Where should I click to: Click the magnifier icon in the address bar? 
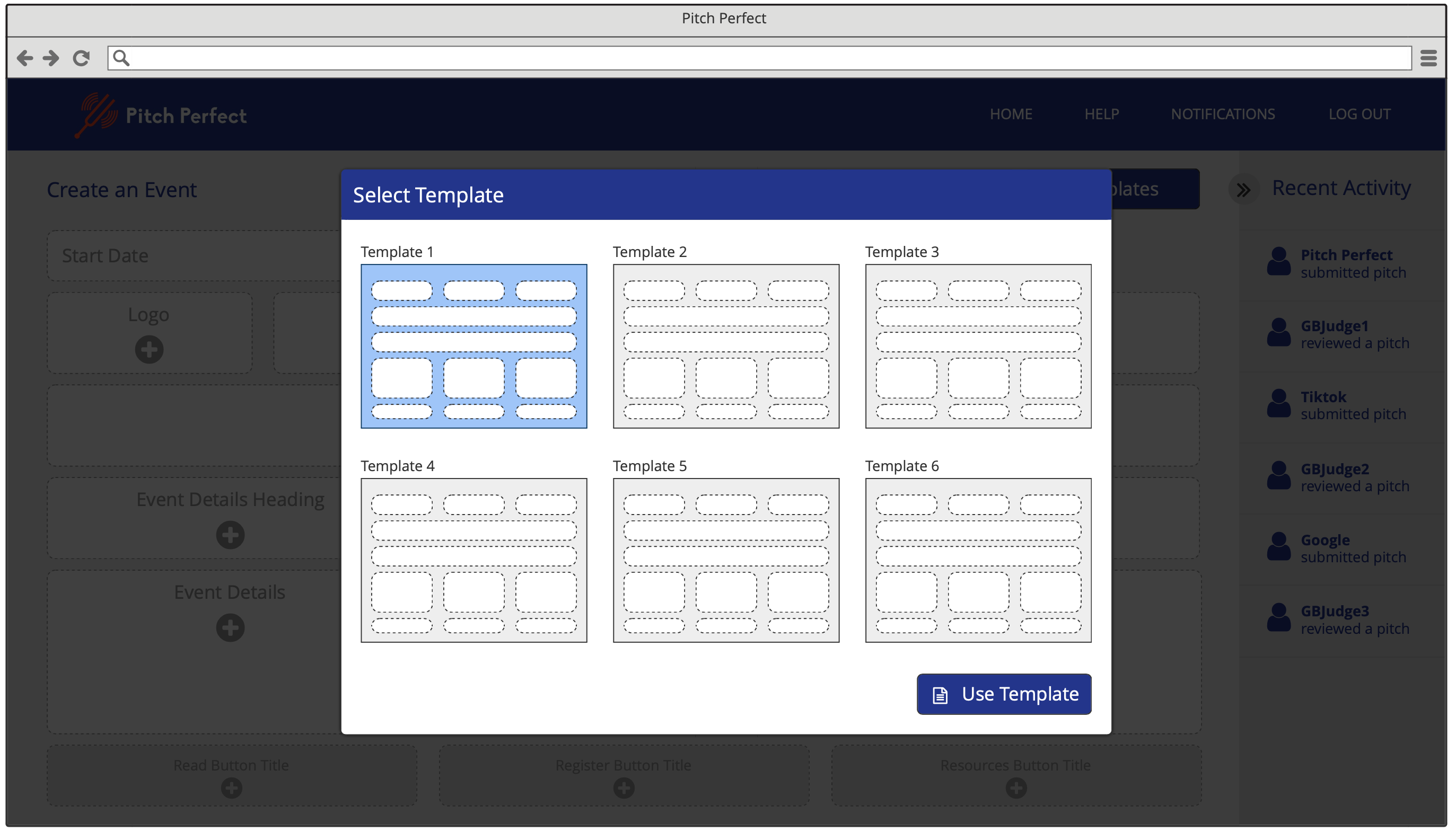(x=121, y=58)
